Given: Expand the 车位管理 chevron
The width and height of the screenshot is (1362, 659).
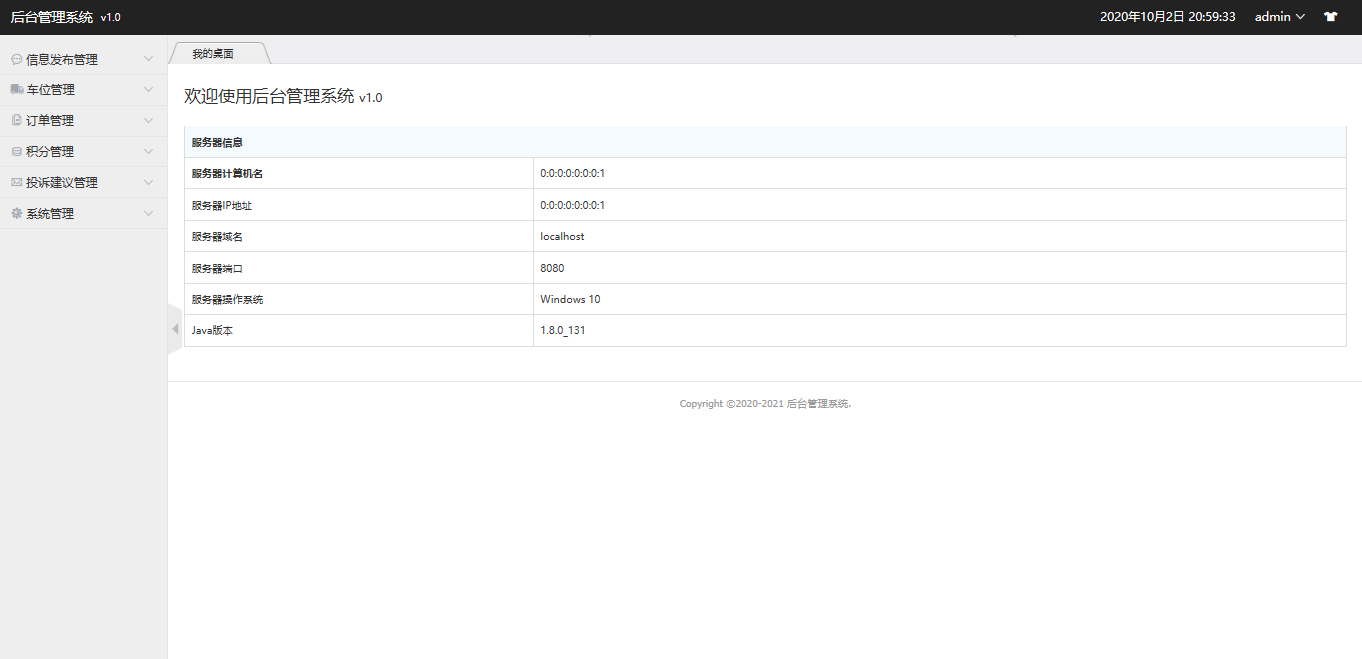Looking at the screenshot, I should (149, 90).
